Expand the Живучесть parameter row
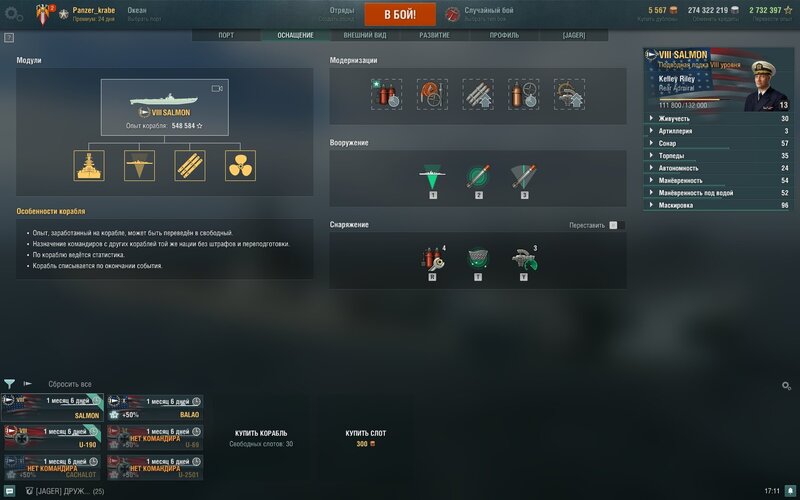The image size is (800, 500). pyautogui.click(x=718, y=118)
